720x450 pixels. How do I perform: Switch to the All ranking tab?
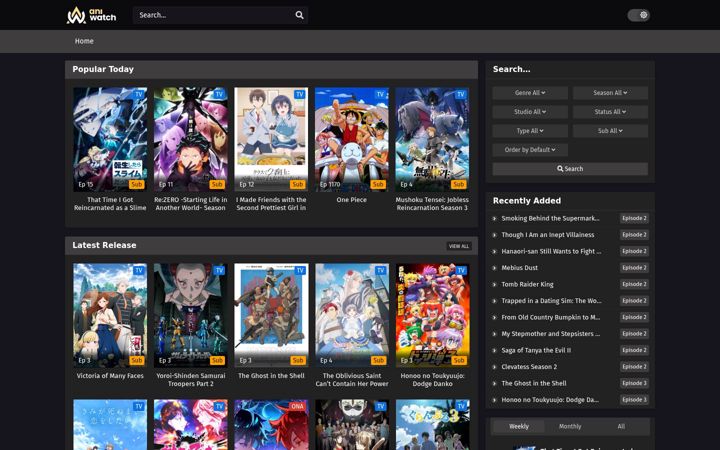tap(621, 427)
